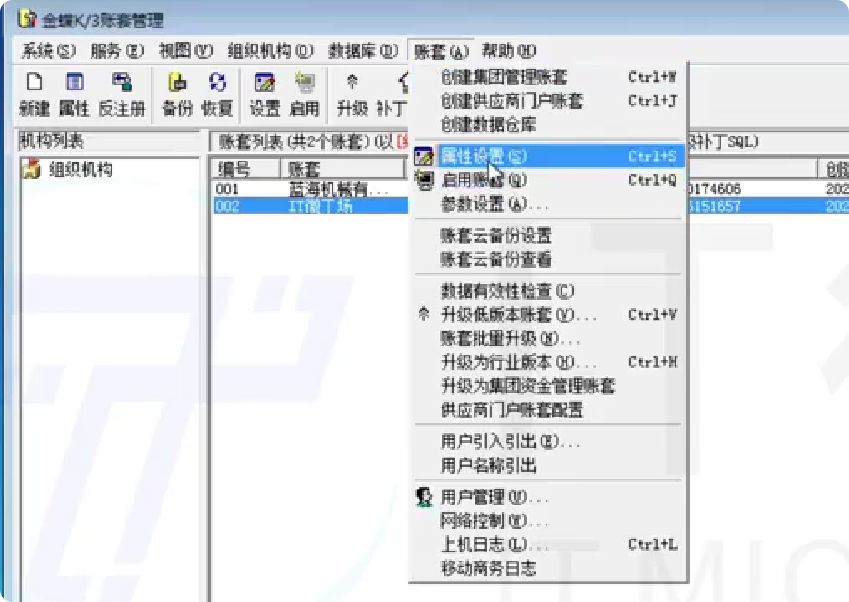Open 网络控制 from the menu
Screen dimensions: 849x602
[x=548, y=520]
